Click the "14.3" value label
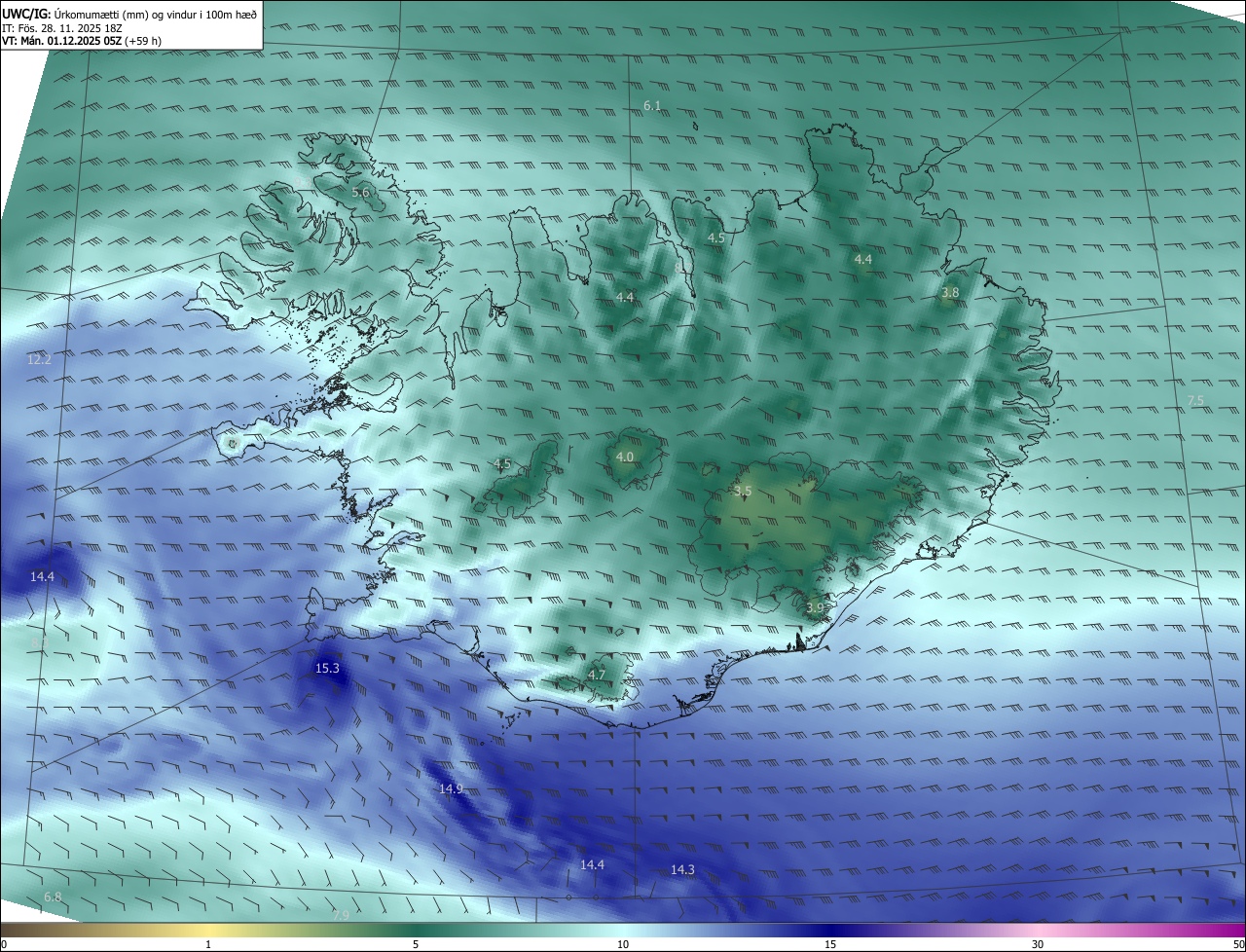1246x952 pixels. [682, 869]
